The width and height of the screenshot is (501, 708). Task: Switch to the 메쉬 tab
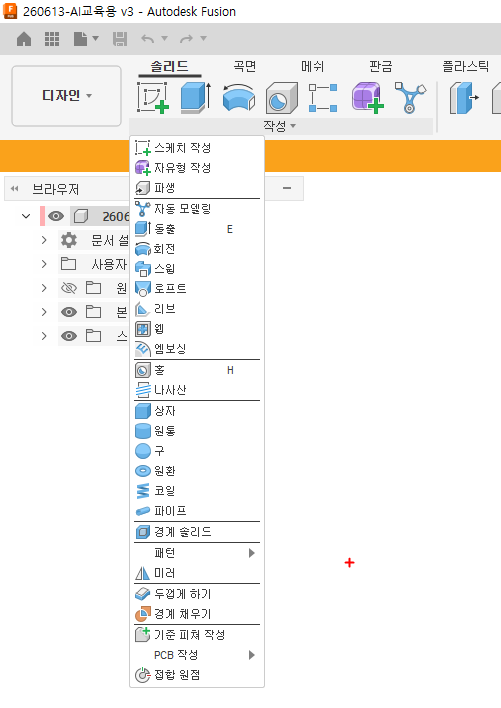[x=312, y=67]
